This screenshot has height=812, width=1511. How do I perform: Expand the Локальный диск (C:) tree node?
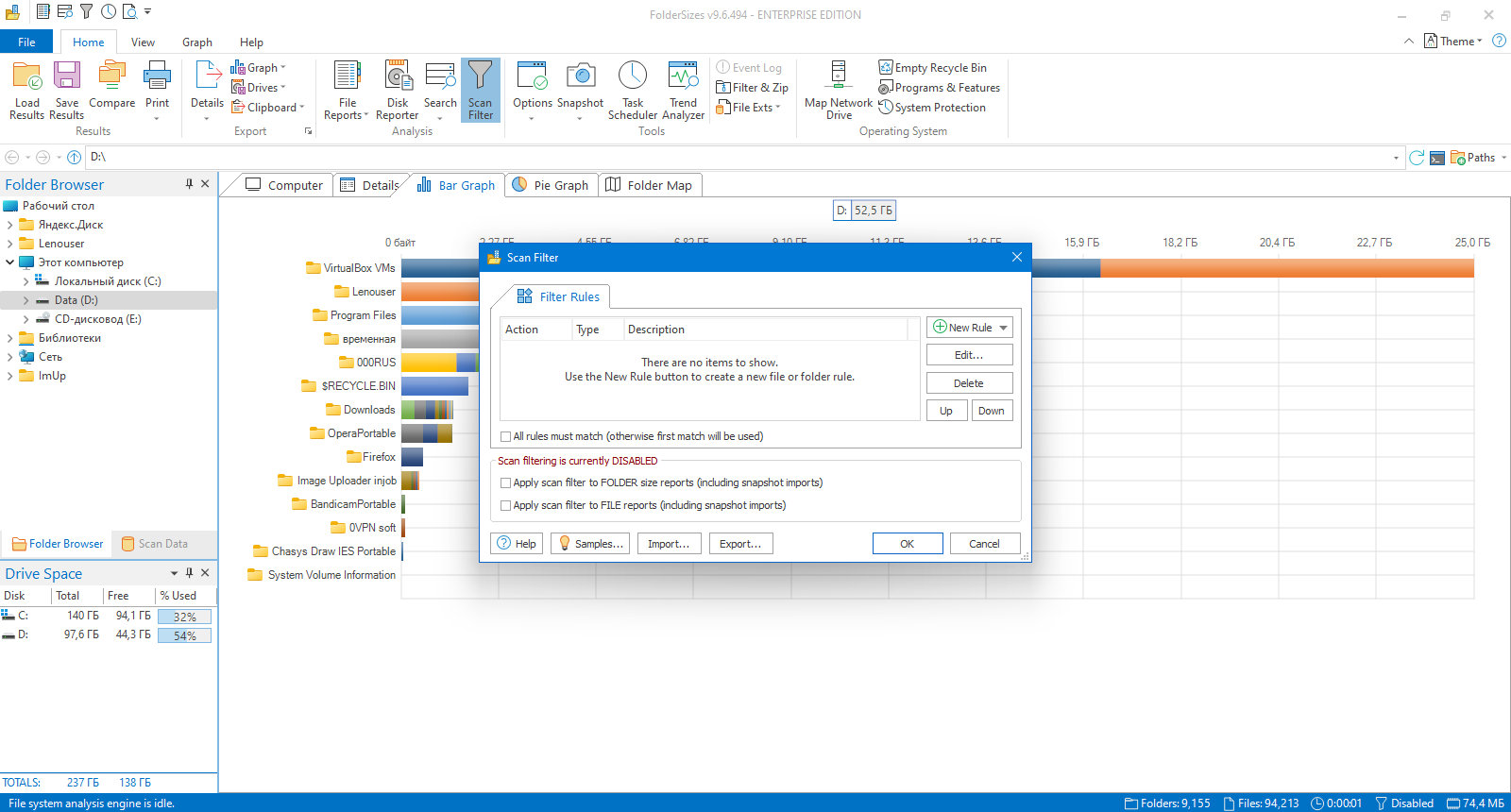[x=25, y=281]
